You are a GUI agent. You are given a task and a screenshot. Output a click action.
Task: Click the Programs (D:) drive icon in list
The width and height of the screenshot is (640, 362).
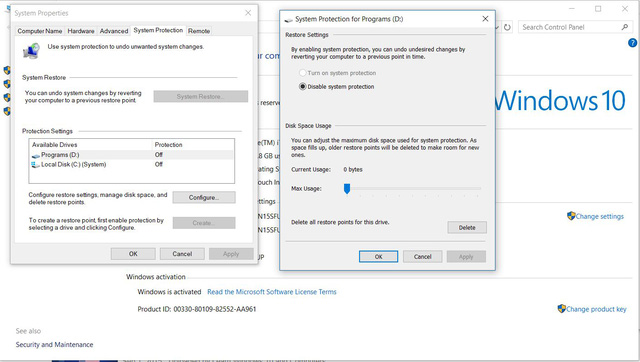pos(36,155)
